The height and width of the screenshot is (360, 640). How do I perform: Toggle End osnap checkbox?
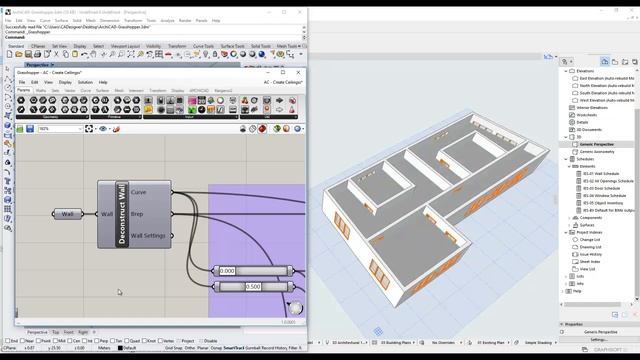click(x=7, y=341)
